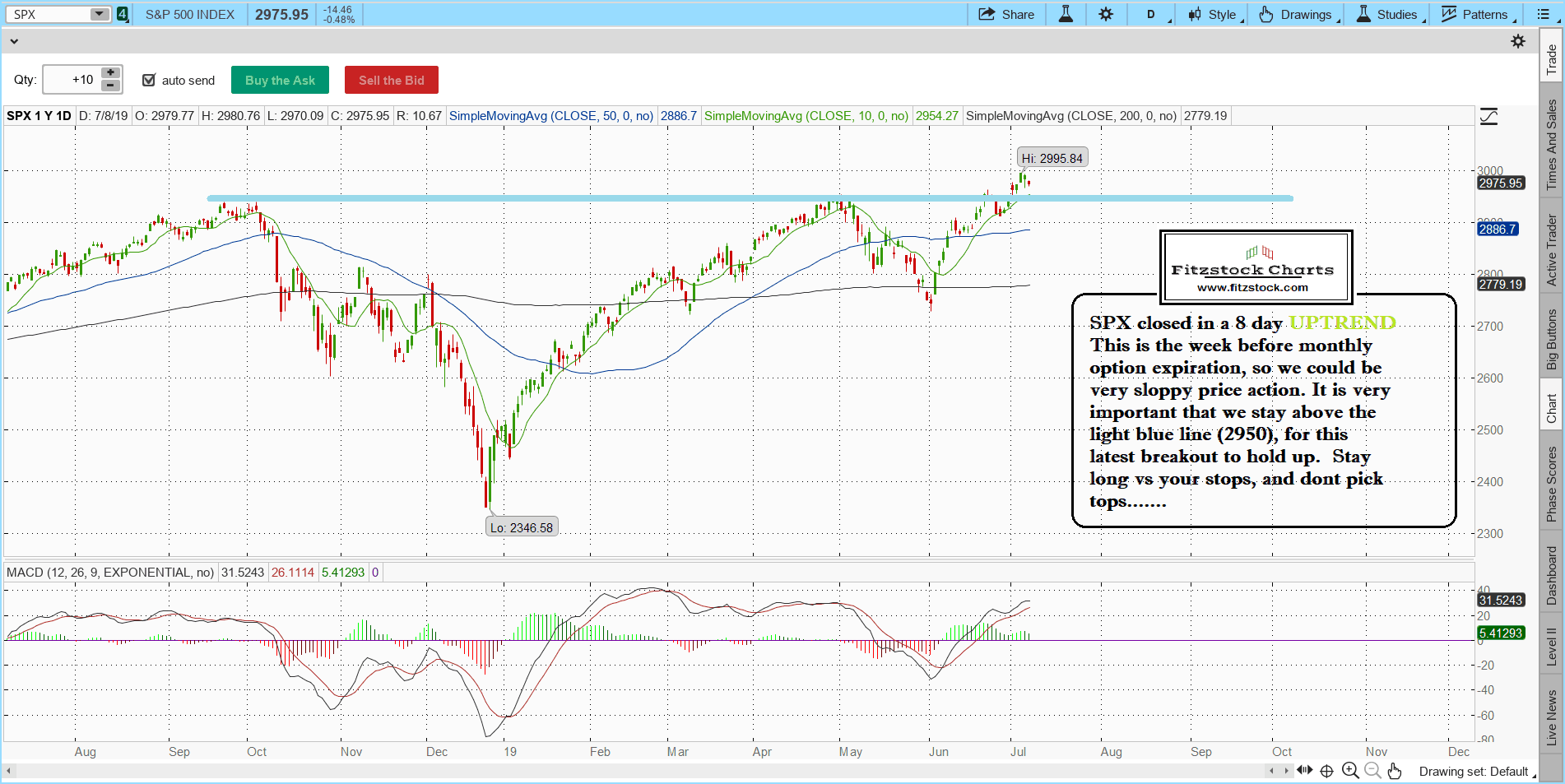Image resolution: width=1565 pixels, height=784 pixels.
Task: Click the zoom out magnifier icon
Action: pyautogui.click(x=1372, y=771)
